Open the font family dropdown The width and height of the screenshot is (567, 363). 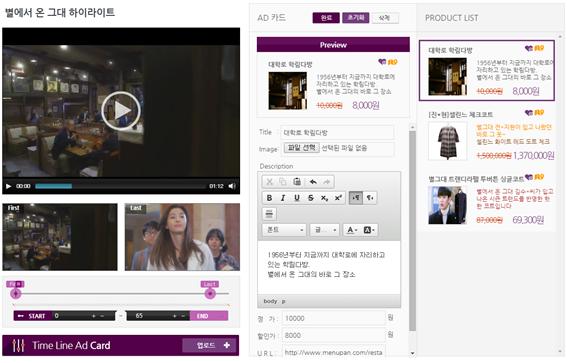(x=284, y=230)
